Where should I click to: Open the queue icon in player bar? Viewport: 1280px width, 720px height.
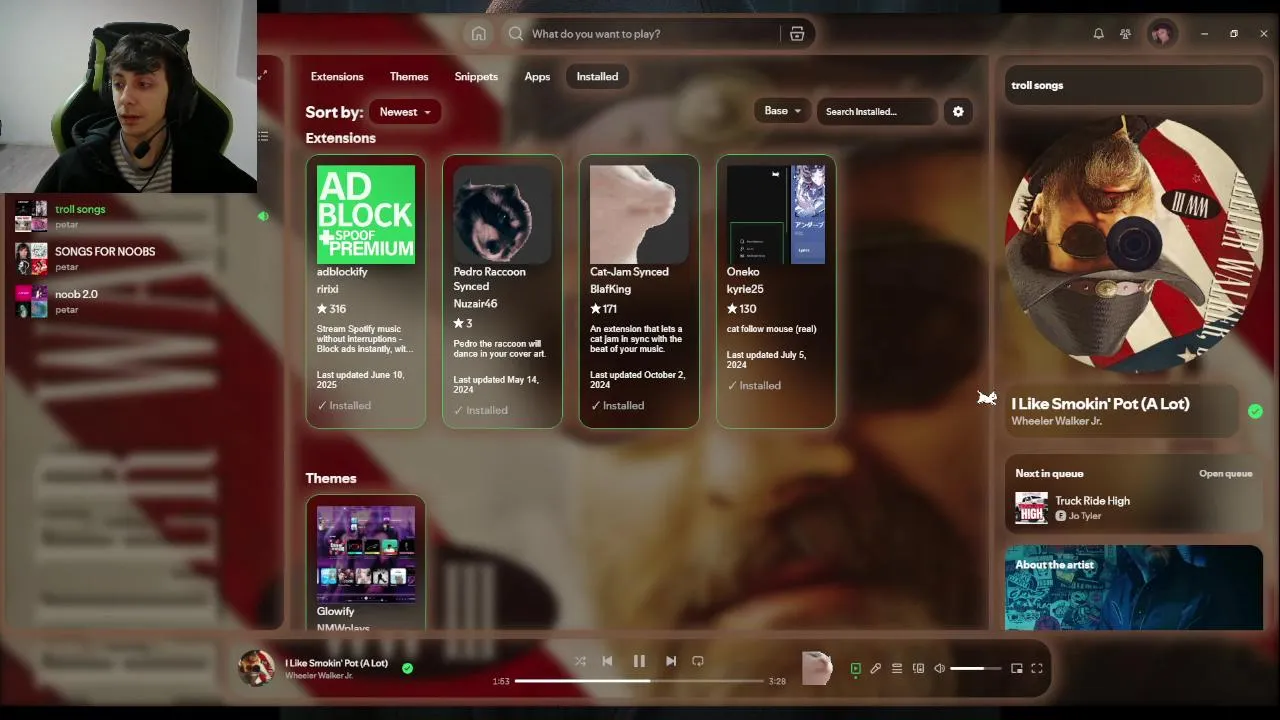[x=897, y=669]
